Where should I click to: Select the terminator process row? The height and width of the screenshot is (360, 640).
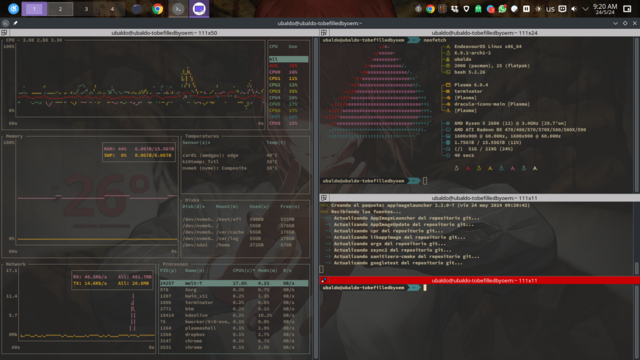tap(234, 302)
